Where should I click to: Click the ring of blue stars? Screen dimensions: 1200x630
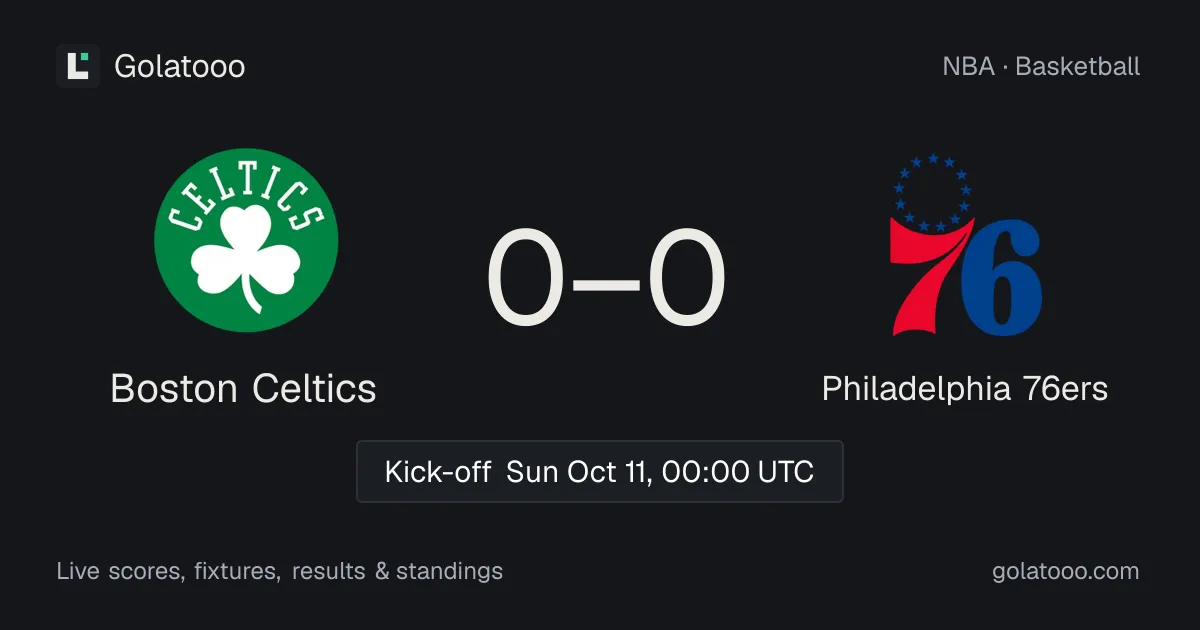click(933, 192)
